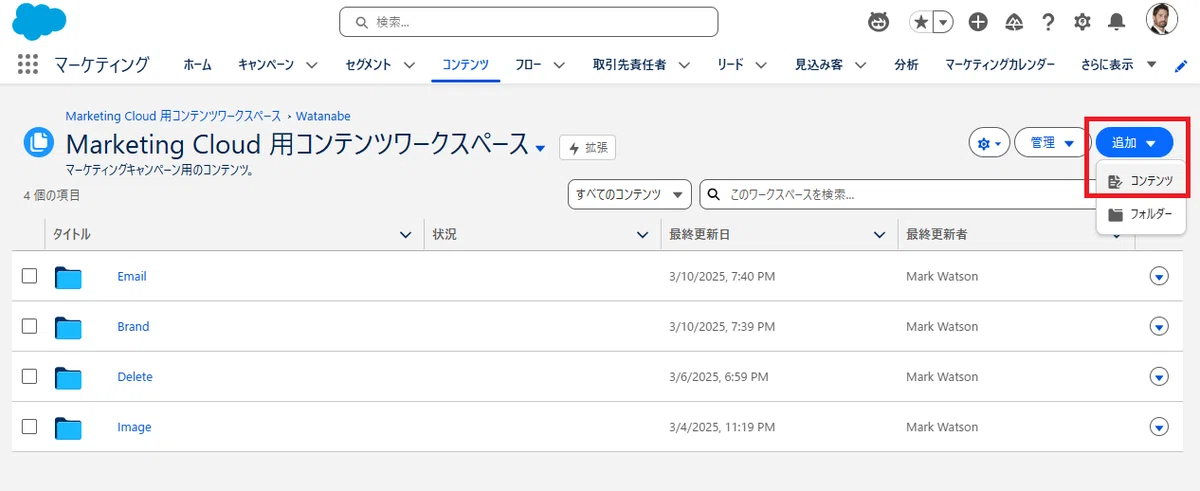Click the Image folder icon
The image size is (1200, 491).
pyautogui.click(x=68, y=427)
